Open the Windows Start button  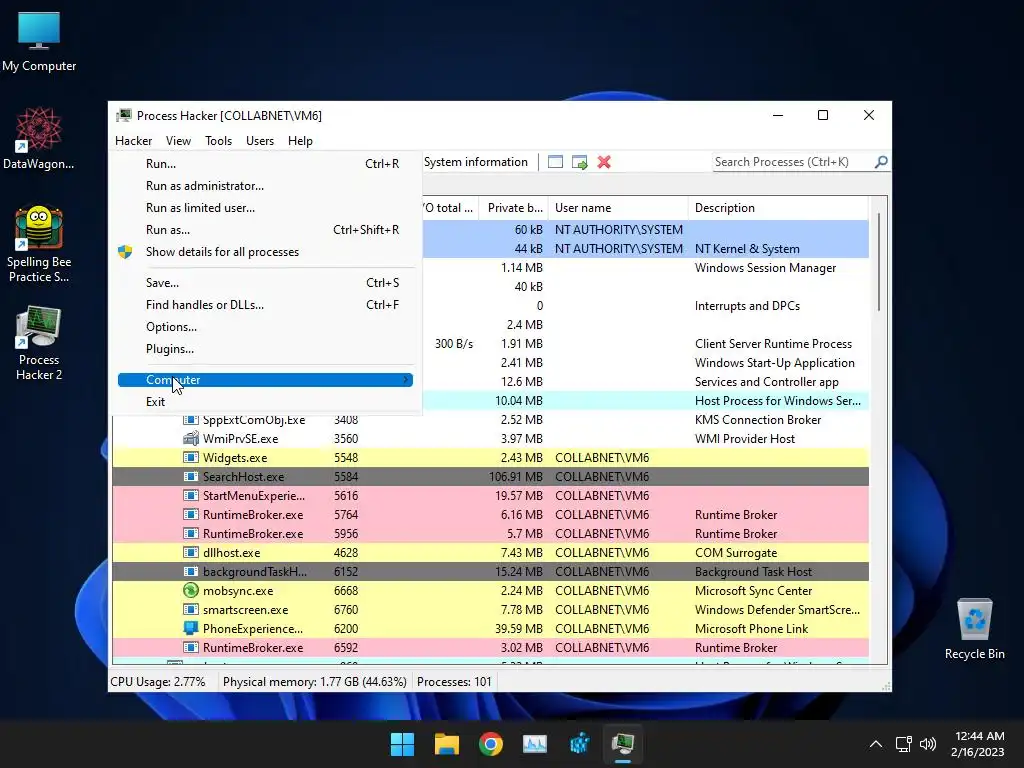pyautogui.click(x=402, y=744)
